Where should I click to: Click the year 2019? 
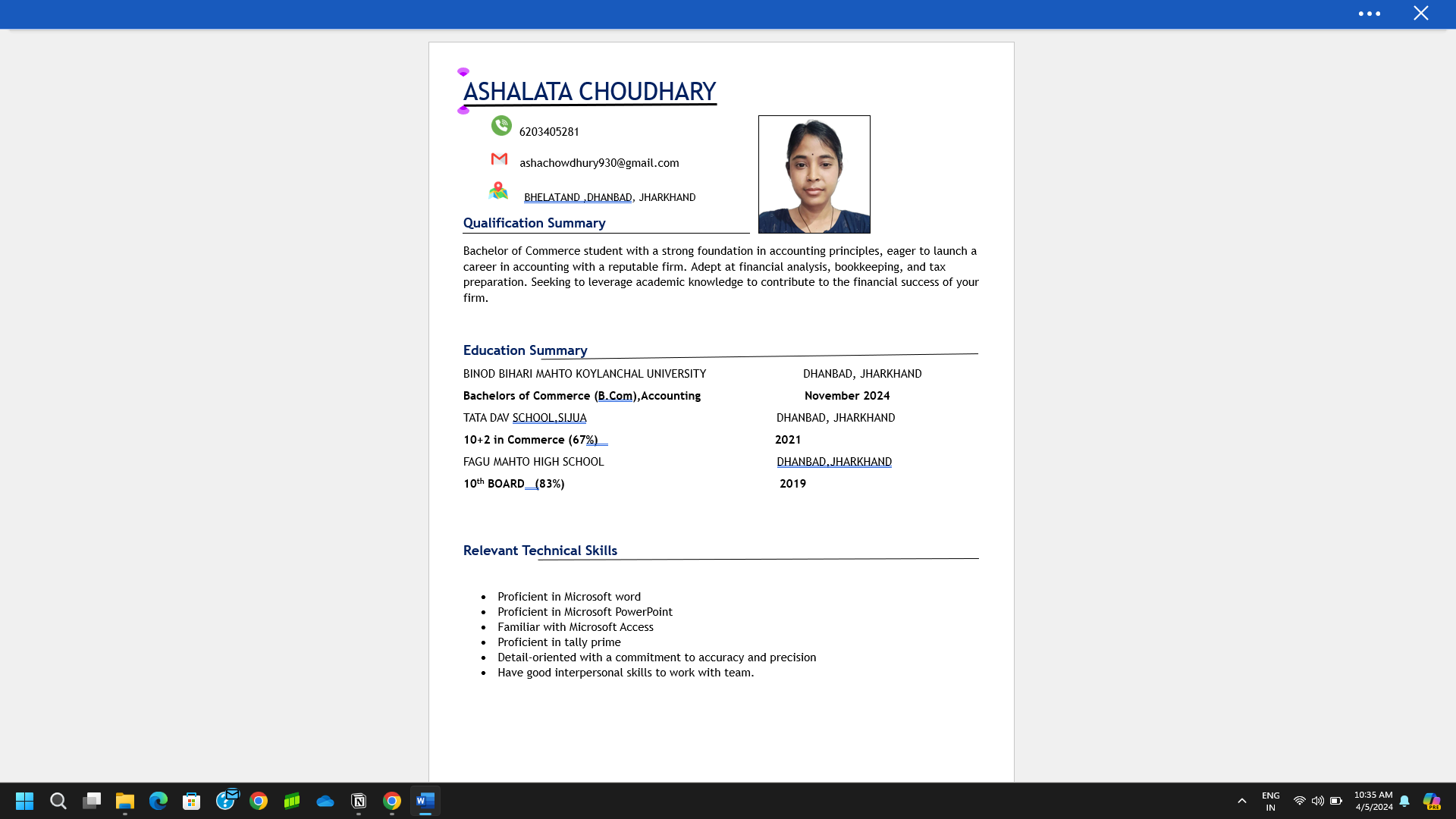coord(792,484)
